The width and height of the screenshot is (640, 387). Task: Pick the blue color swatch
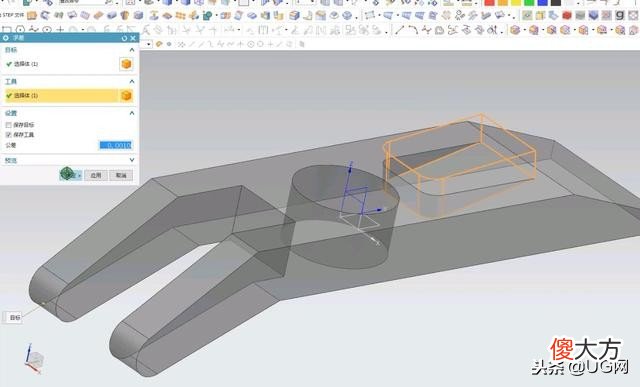point(542,2)
